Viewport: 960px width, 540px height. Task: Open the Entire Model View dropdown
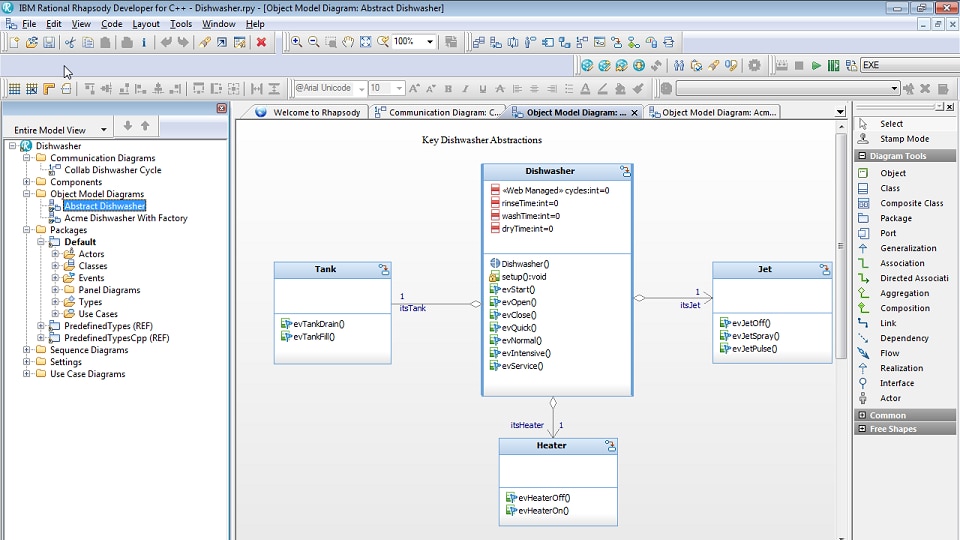pos(103,130)
